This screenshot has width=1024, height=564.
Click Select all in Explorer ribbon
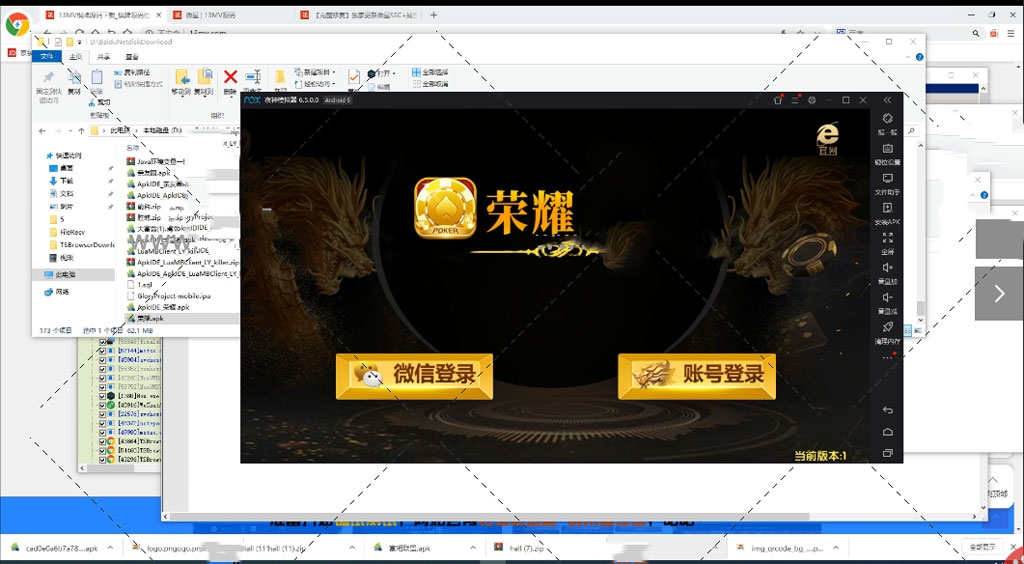coord(430,72)
